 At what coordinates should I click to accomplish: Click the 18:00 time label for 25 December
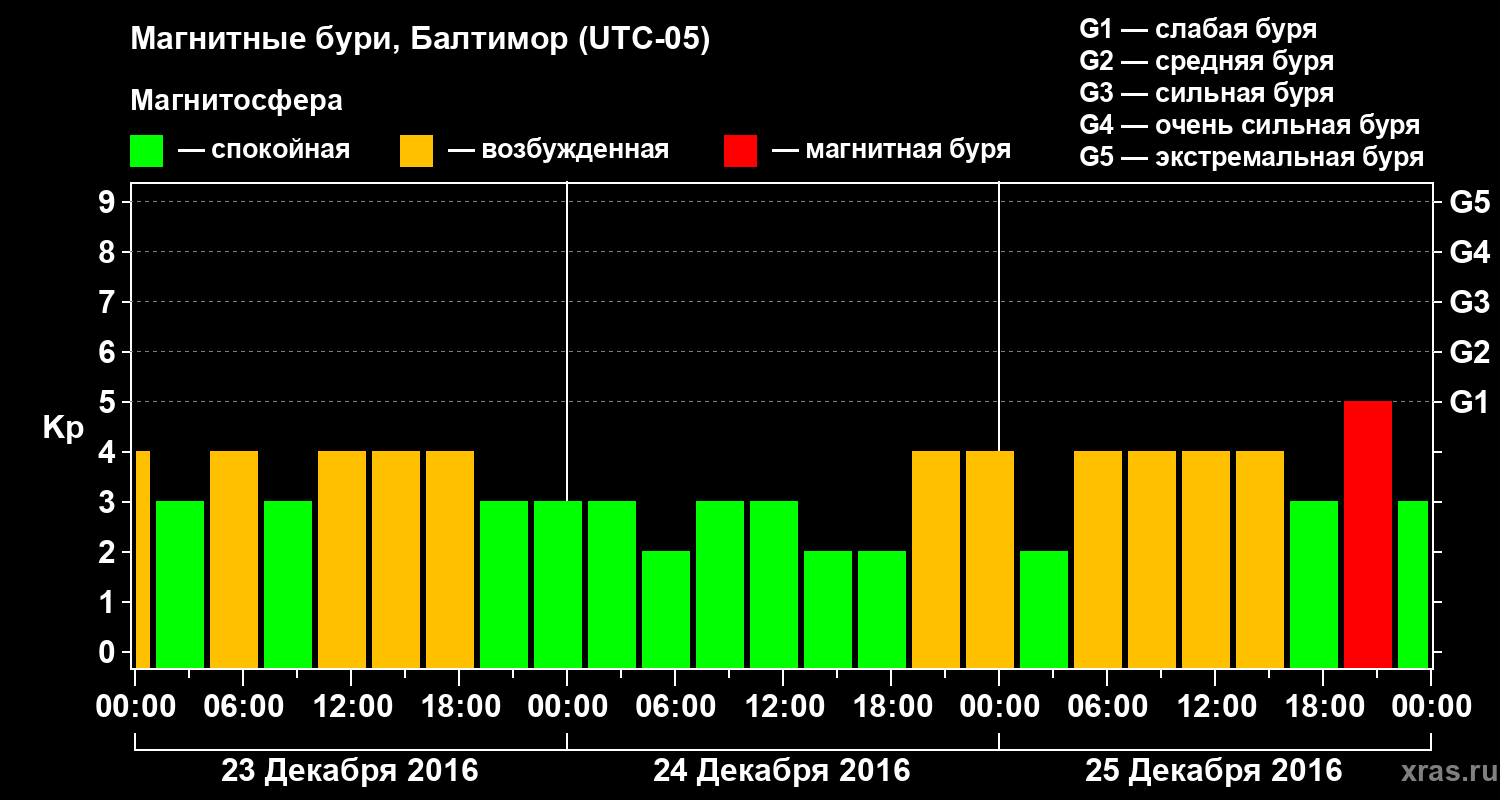1323,706
